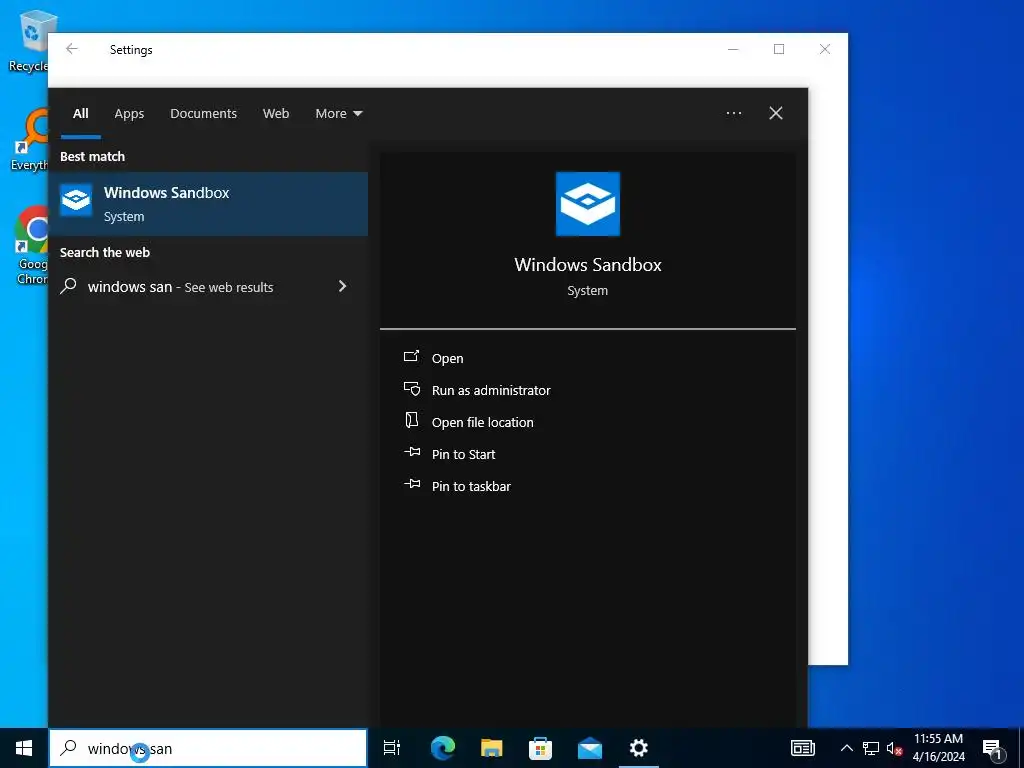This screenshot has width=1024, height=768.
Task: Click the search box magnifier icon
Action: pos(69,748)
